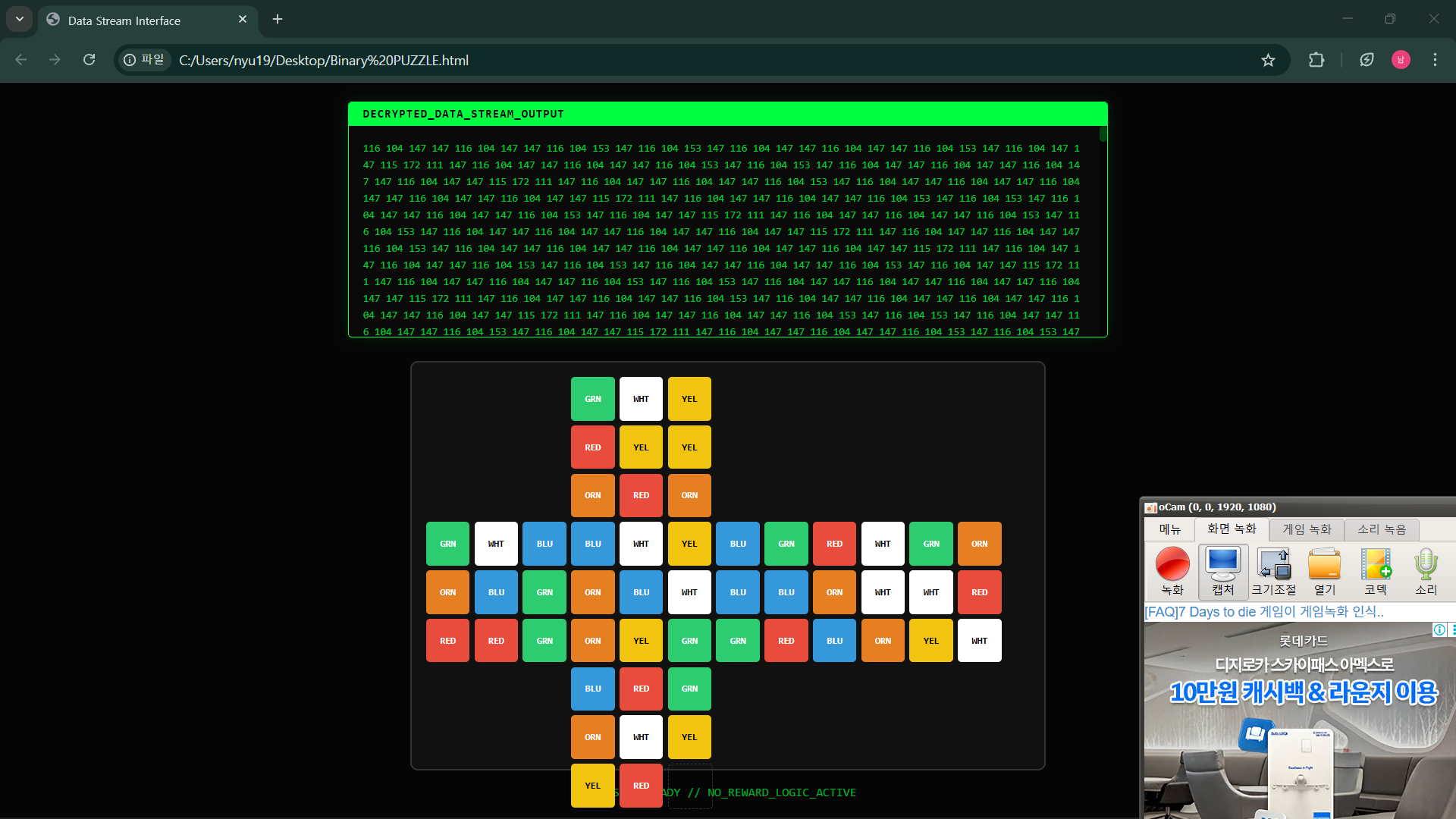
Task: Click the 파일 site info chip
Action: pos(145,60)
